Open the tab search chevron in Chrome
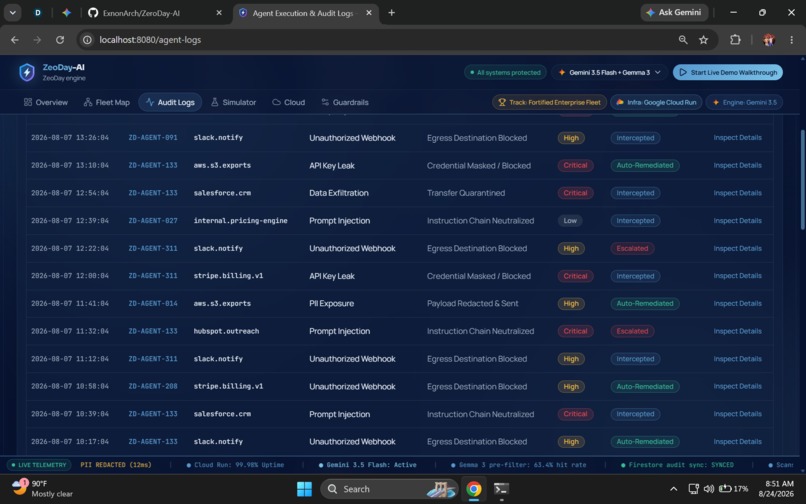The height and width of the screenshot is (504, 806). pyautogui.click(x=12, y=13)
